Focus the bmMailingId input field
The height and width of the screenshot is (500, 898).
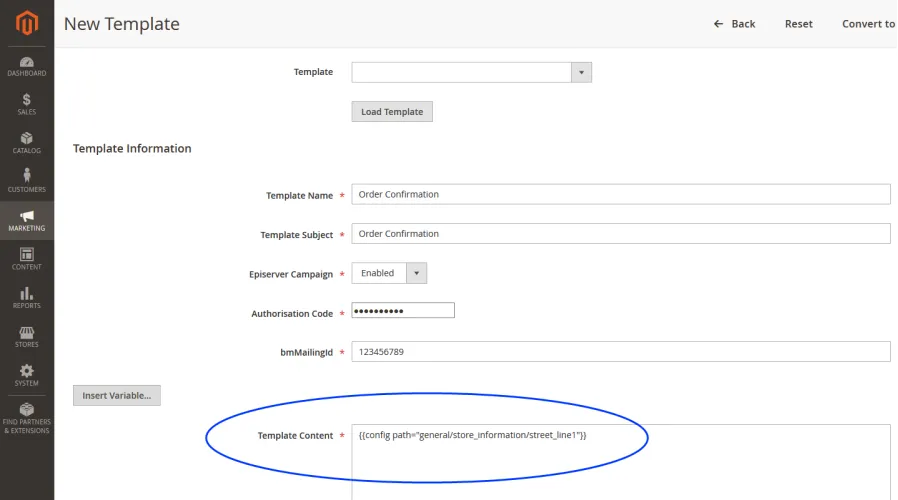pyautogui.click(x=621, y=352)
